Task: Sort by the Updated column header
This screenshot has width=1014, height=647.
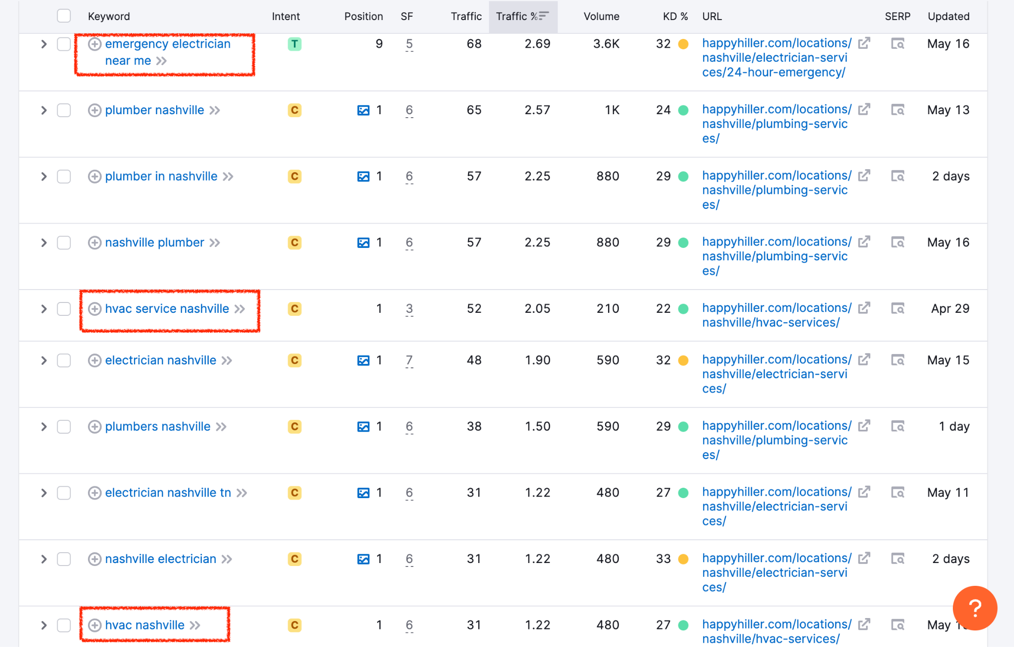Action: [x=948, y=16]
